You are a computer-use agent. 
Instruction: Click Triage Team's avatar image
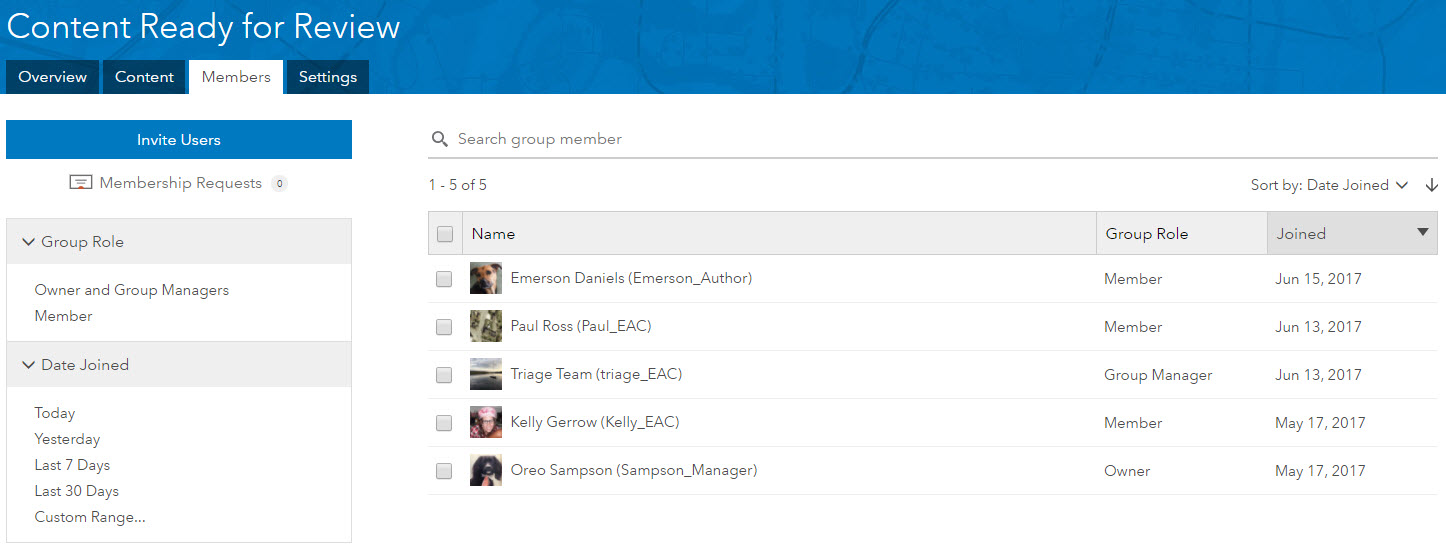[x=486, y=375]
